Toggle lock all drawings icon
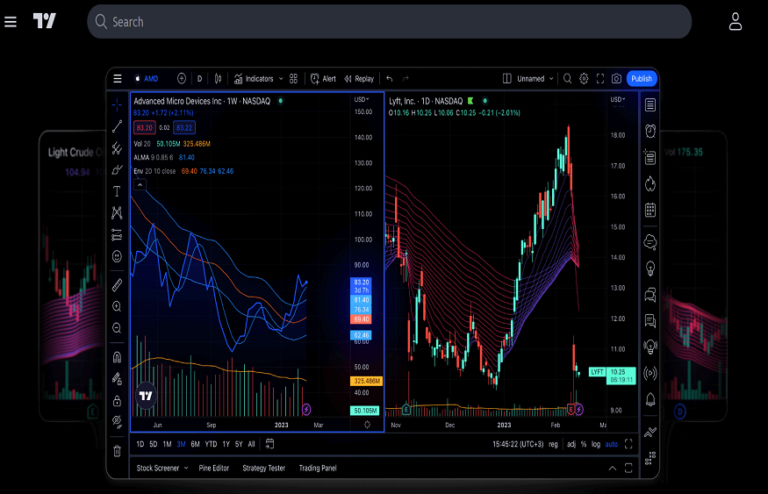This screenshot has width=768, height=494. [x=117, y=401]
